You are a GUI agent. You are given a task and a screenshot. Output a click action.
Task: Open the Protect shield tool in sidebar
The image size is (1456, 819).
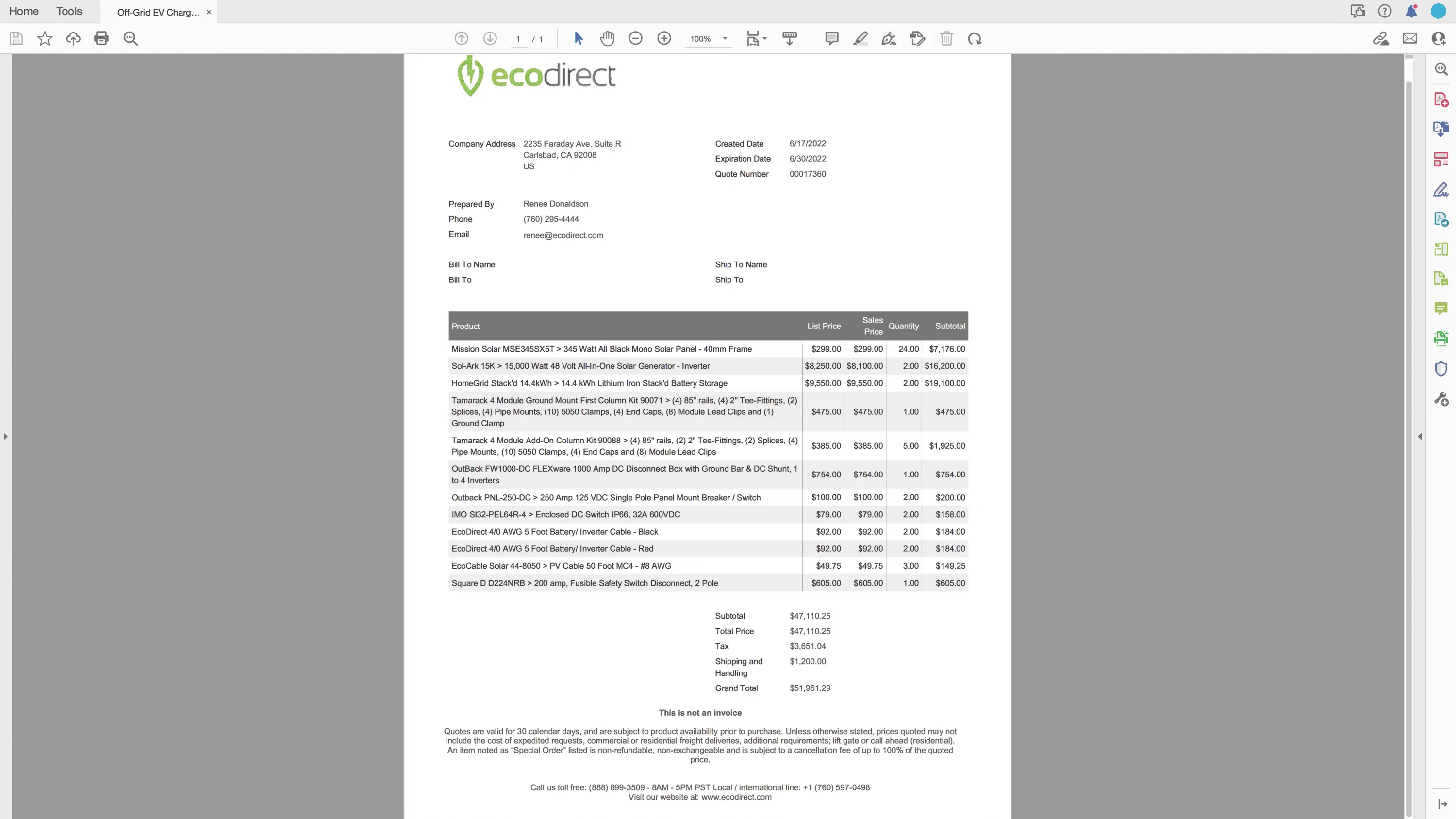click(x=1441, y=369)
